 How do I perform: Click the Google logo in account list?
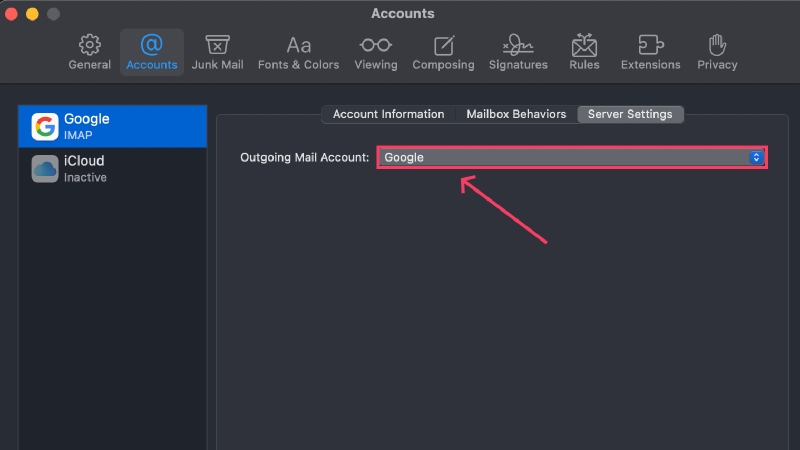click(45, 127)
